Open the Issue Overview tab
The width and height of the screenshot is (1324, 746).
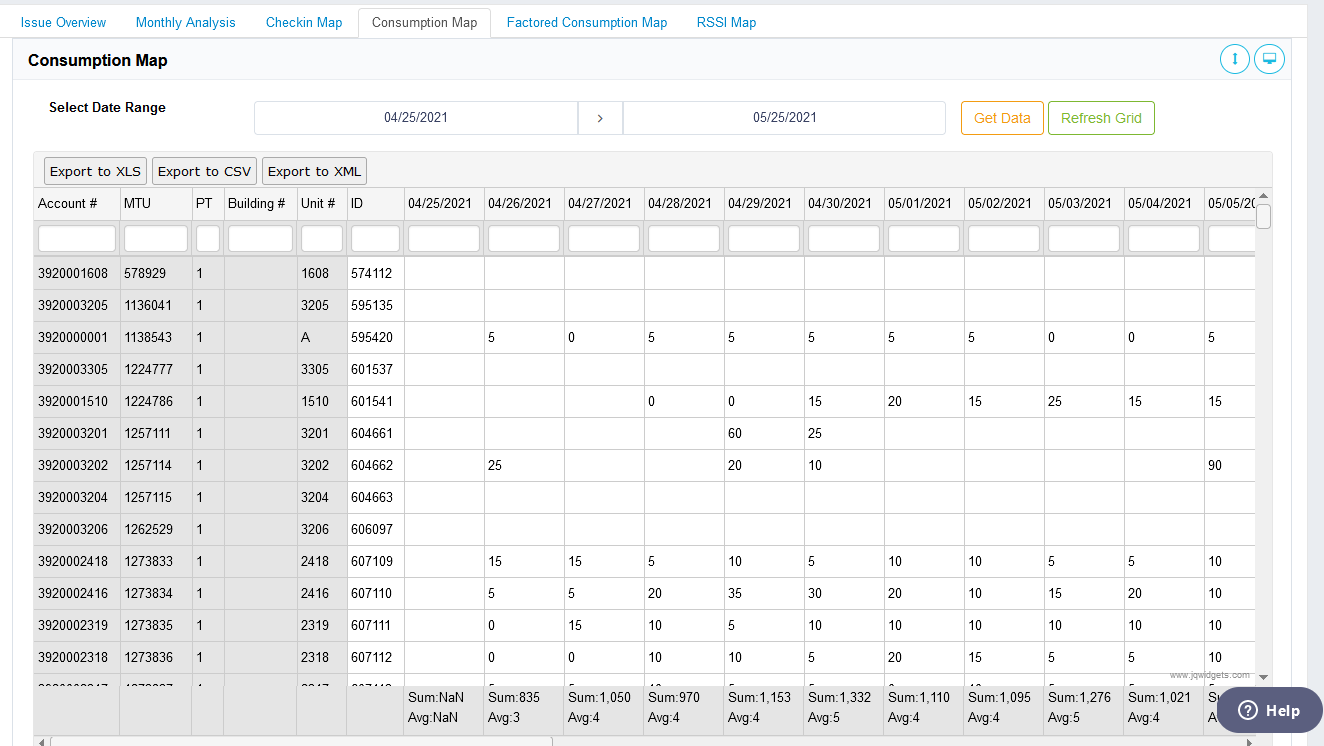63,21
